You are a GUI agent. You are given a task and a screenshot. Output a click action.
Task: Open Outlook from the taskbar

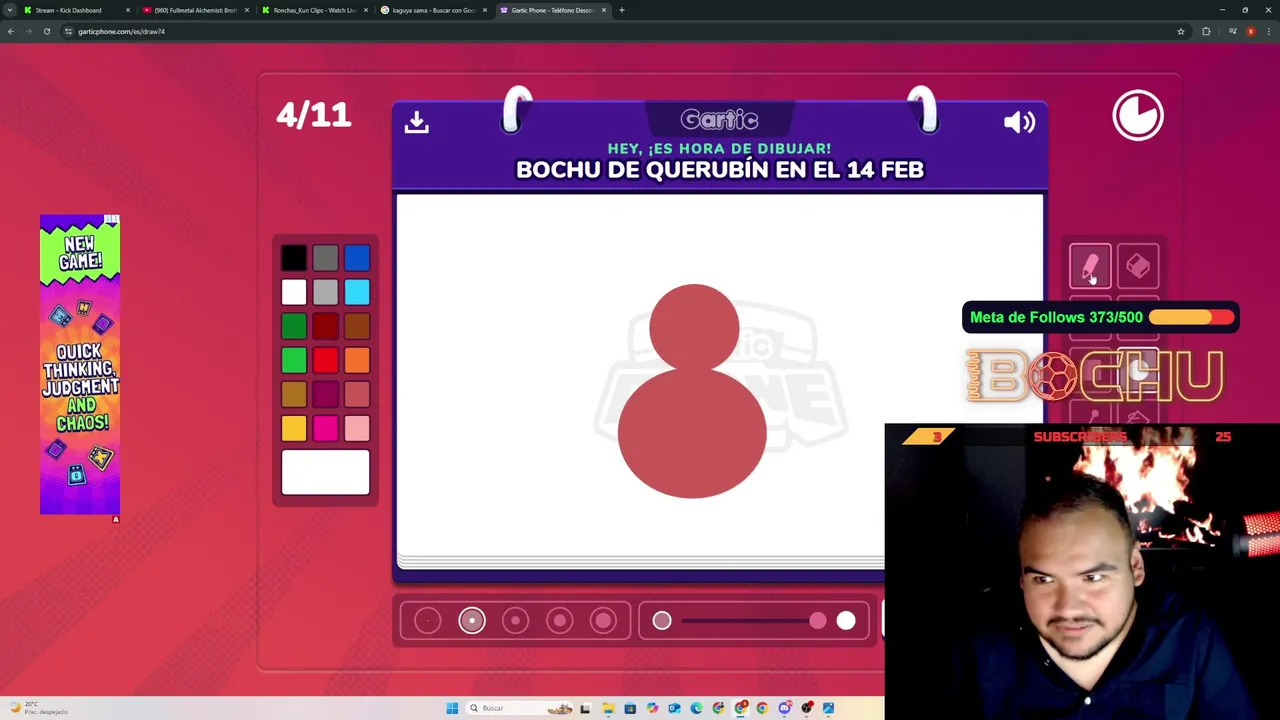(674, 708)
